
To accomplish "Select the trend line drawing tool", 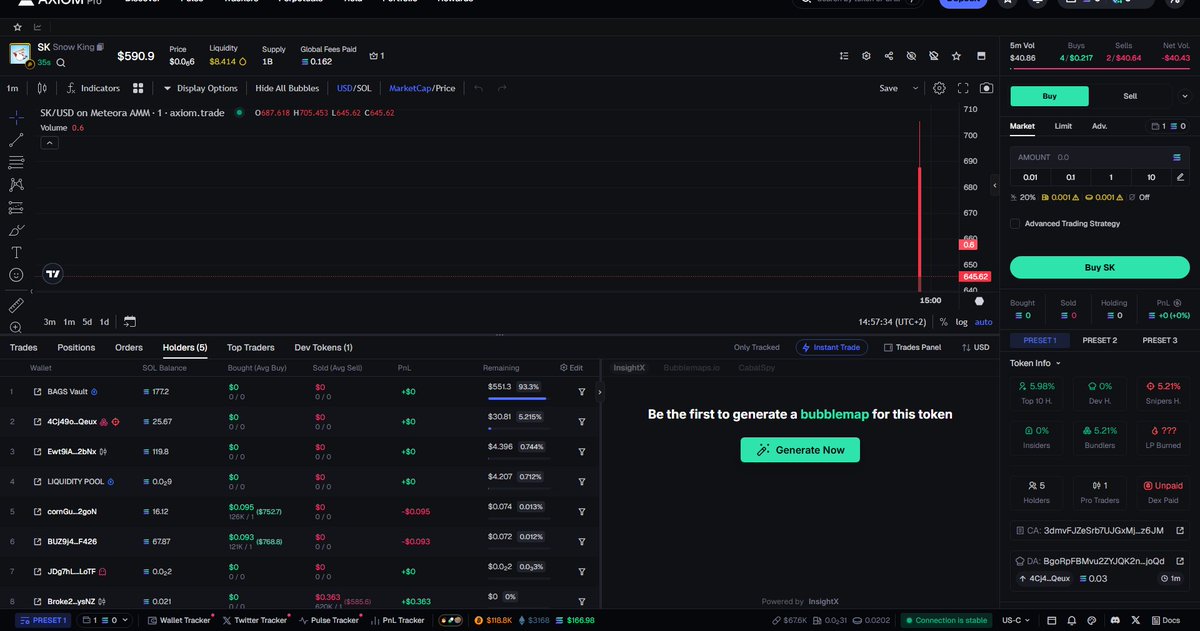I will point(16,140).
